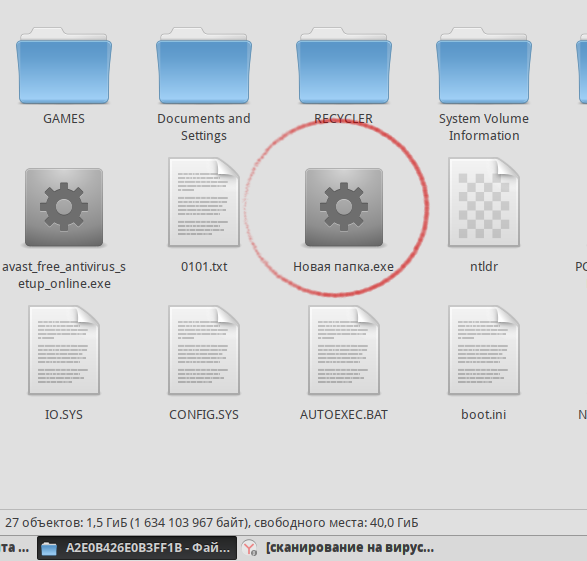Image resolution: width=587 pixels, height=561 pixels.
Task: Select the circled Новая папка.exe file
Action: point(344,207)
